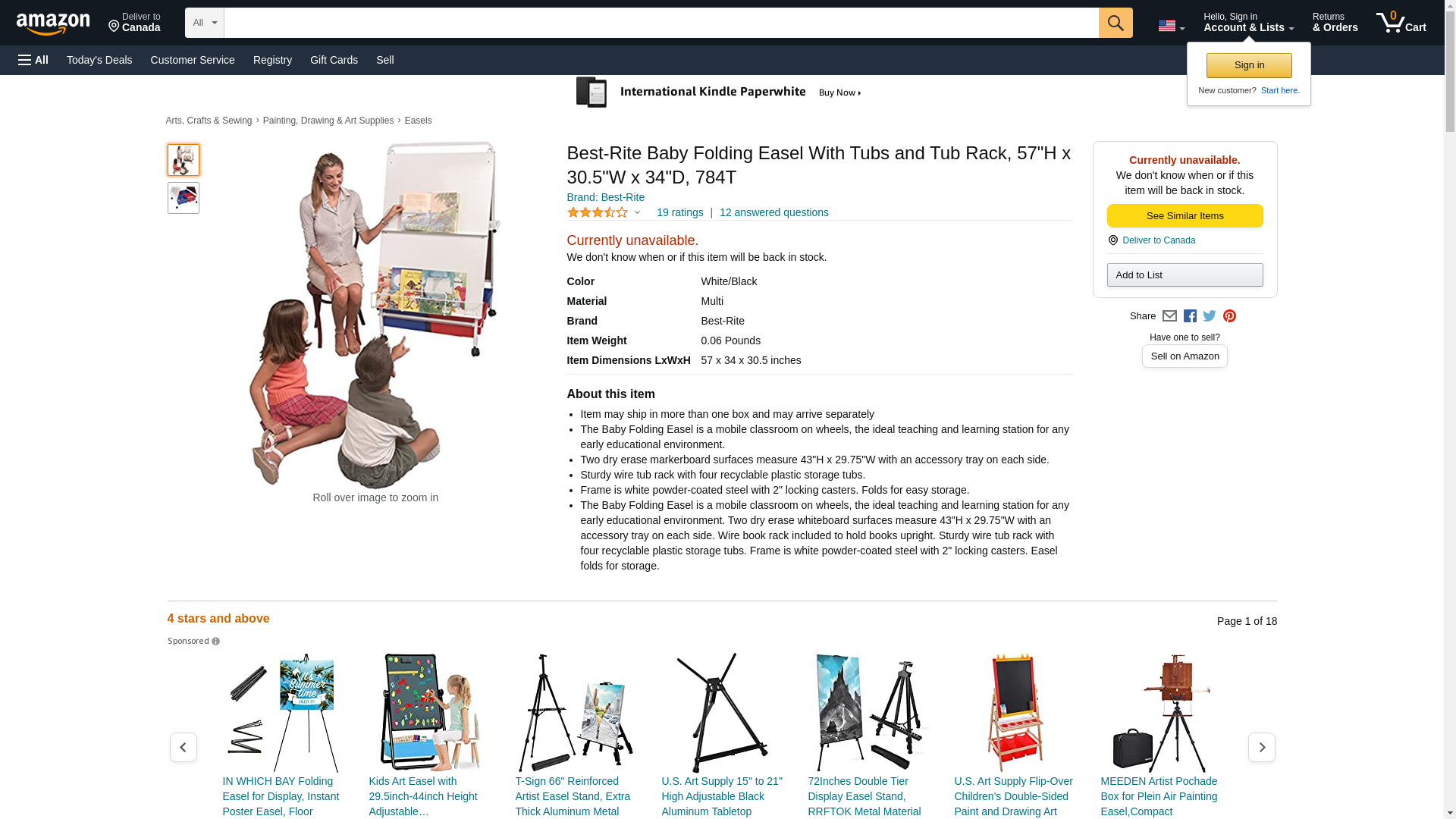This screenshot has height=819, width=1456.
Task: Share the product on Twitter
Action: click(1210, 316)
